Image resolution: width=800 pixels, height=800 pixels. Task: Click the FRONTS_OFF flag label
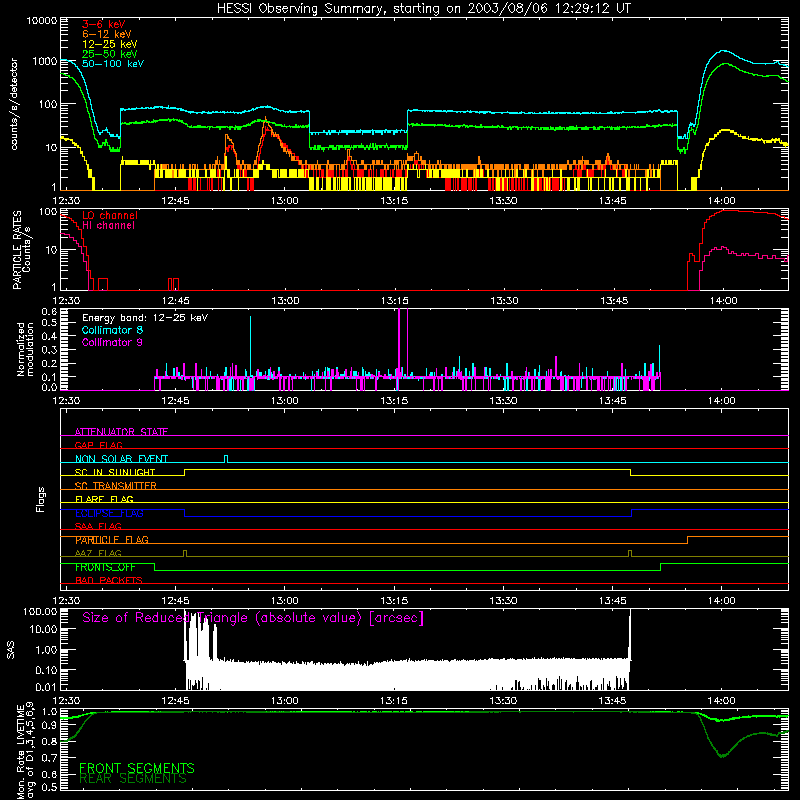[x=105, y=567]
